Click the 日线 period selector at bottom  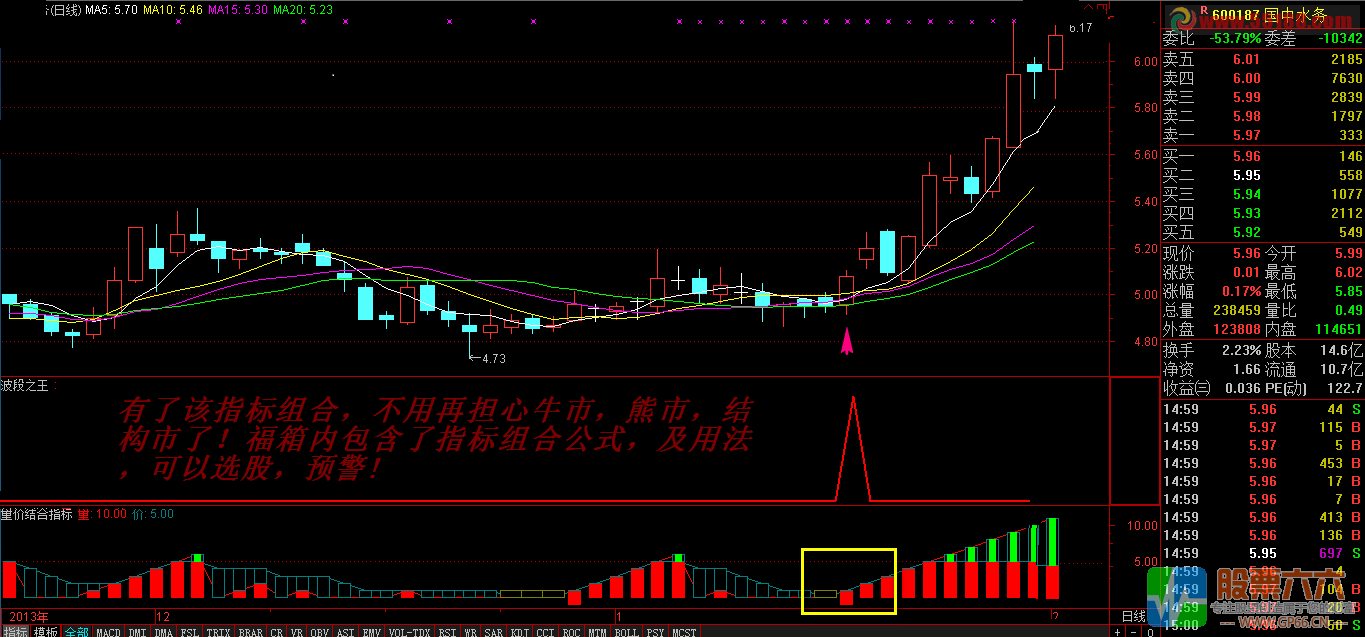[x=1133, y=615]
